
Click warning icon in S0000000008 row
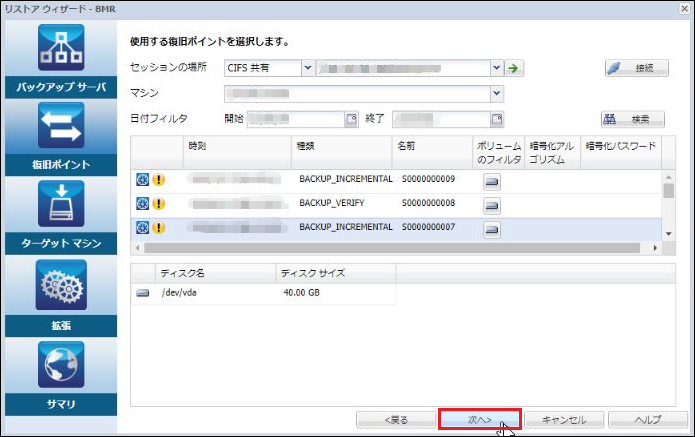(159, 203)
